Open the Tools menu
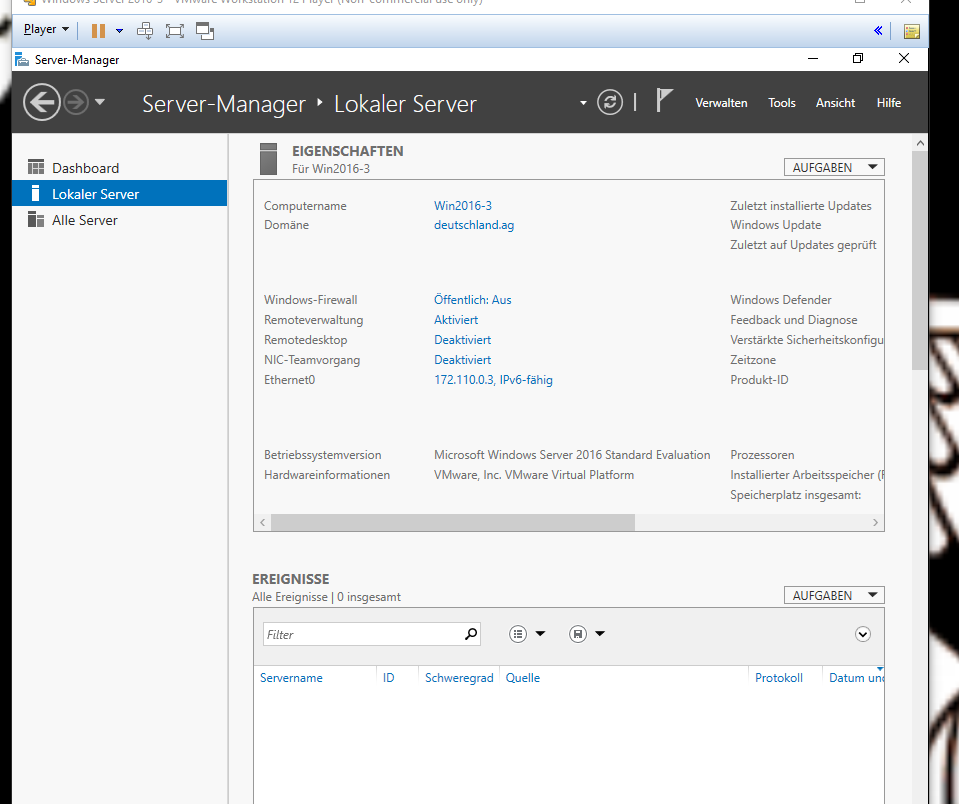Screen dimensions: 959x804 (x=781, y=103)
